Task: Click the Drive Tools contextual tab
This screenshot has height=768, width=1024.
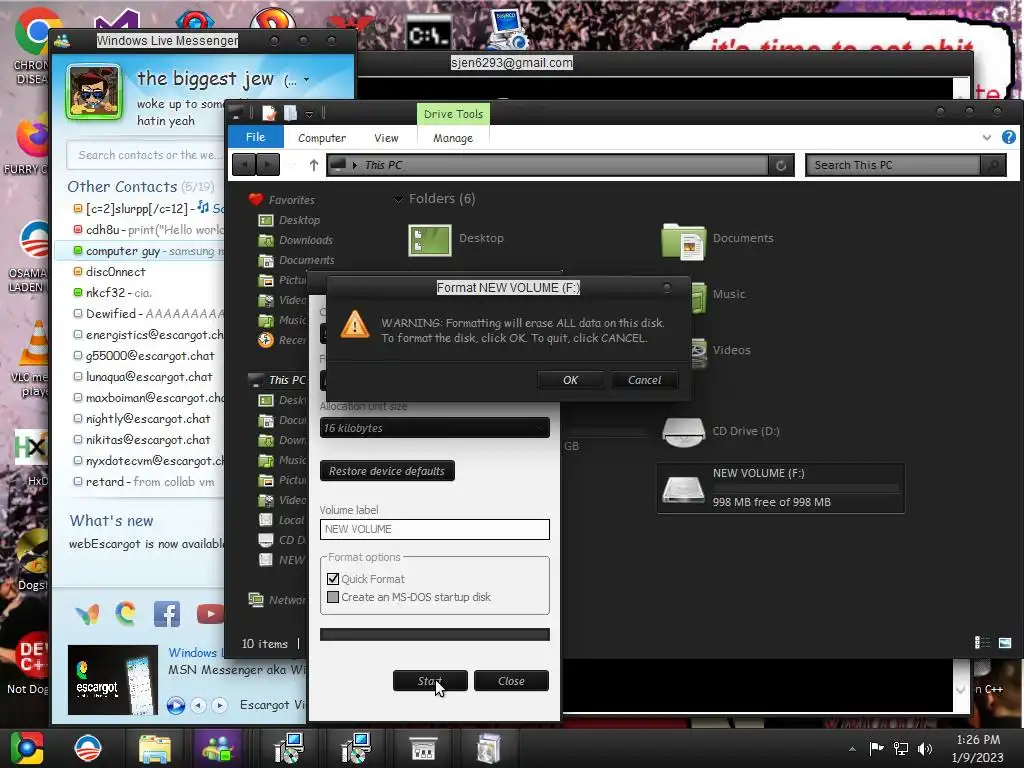Action: tap(453, 114)
